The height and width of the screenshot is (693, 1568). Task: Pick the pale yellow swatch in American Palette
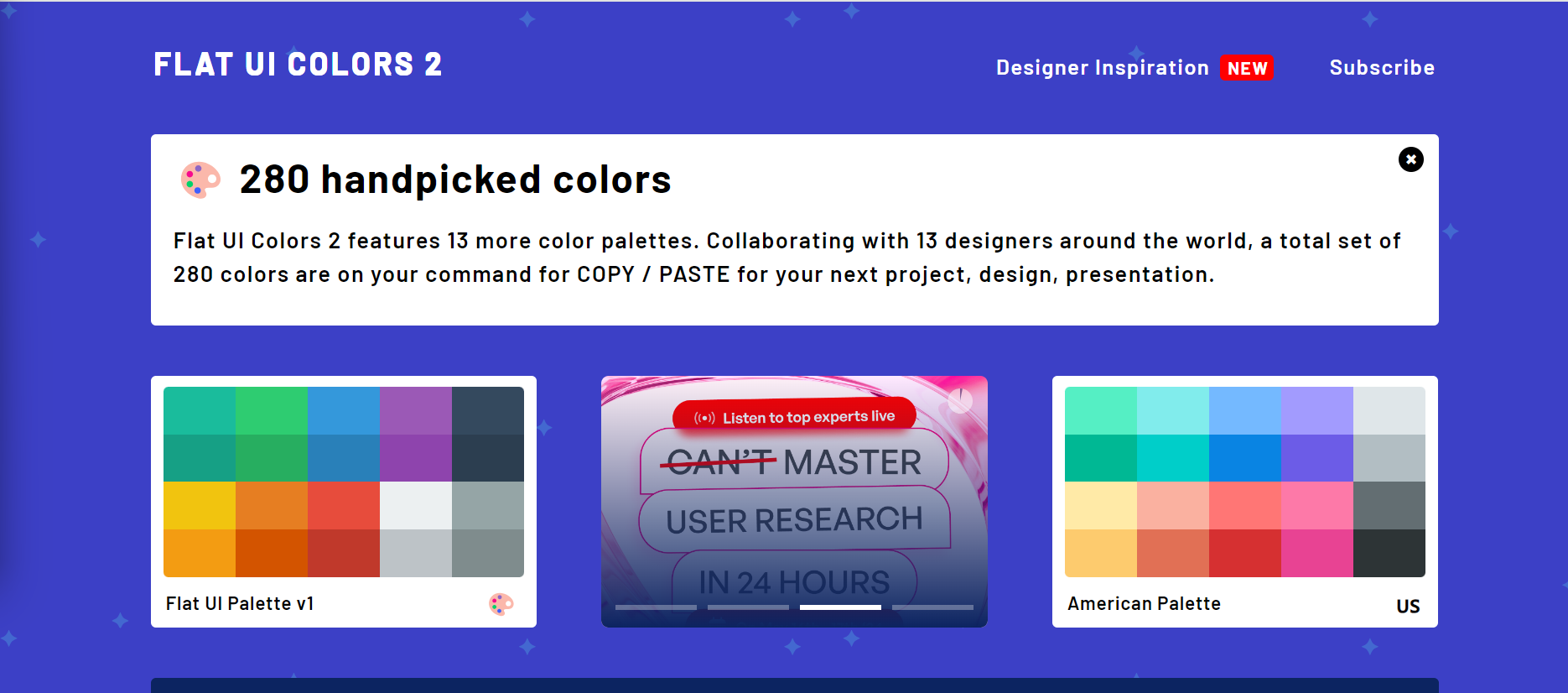coord(1101,505)
